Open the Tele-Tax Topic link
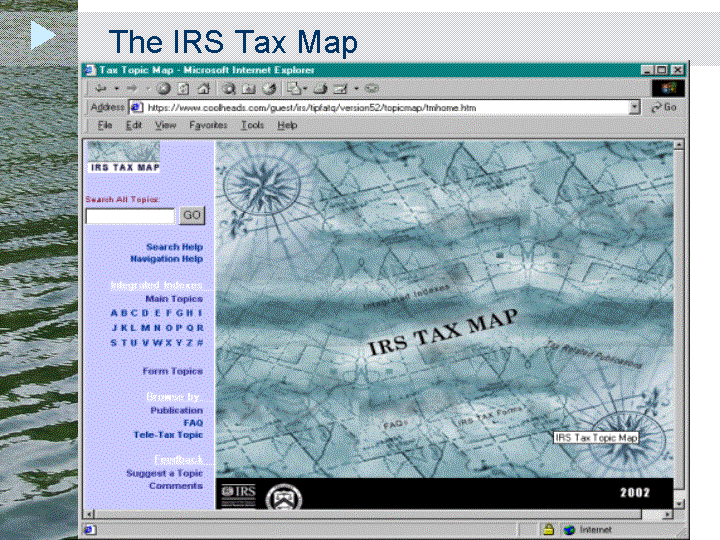Image resolution: width=720 pixels, height=540 pixels. pos(168,434)
